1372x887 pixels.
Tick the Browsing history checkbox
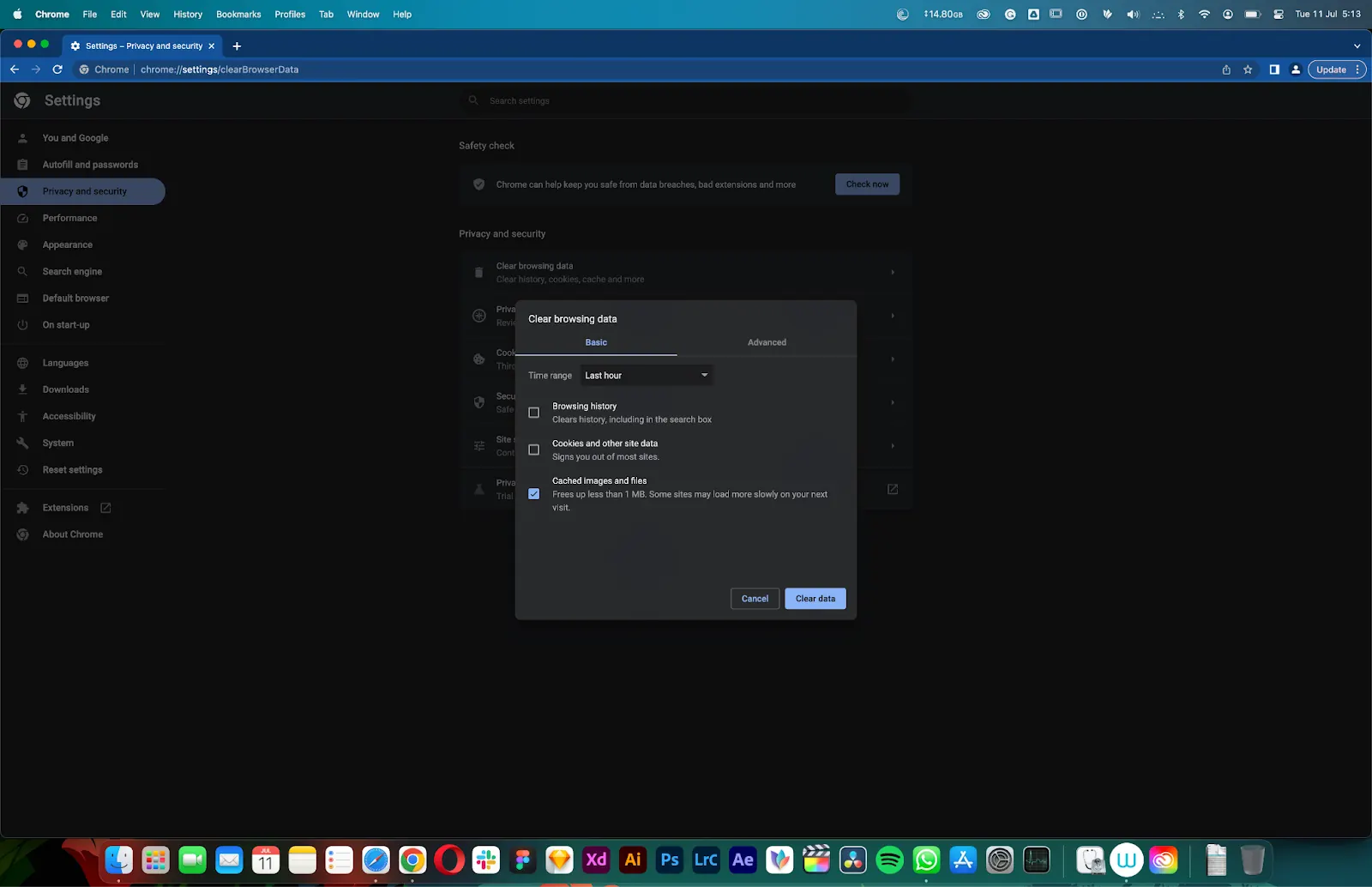point(533,413)
